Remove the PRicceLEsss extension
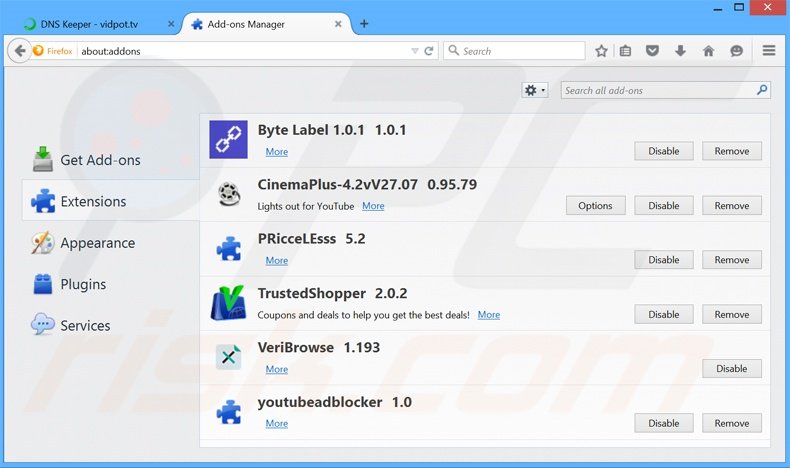The height and width of the screenshot is (468, 790). (x=732, y=260)
